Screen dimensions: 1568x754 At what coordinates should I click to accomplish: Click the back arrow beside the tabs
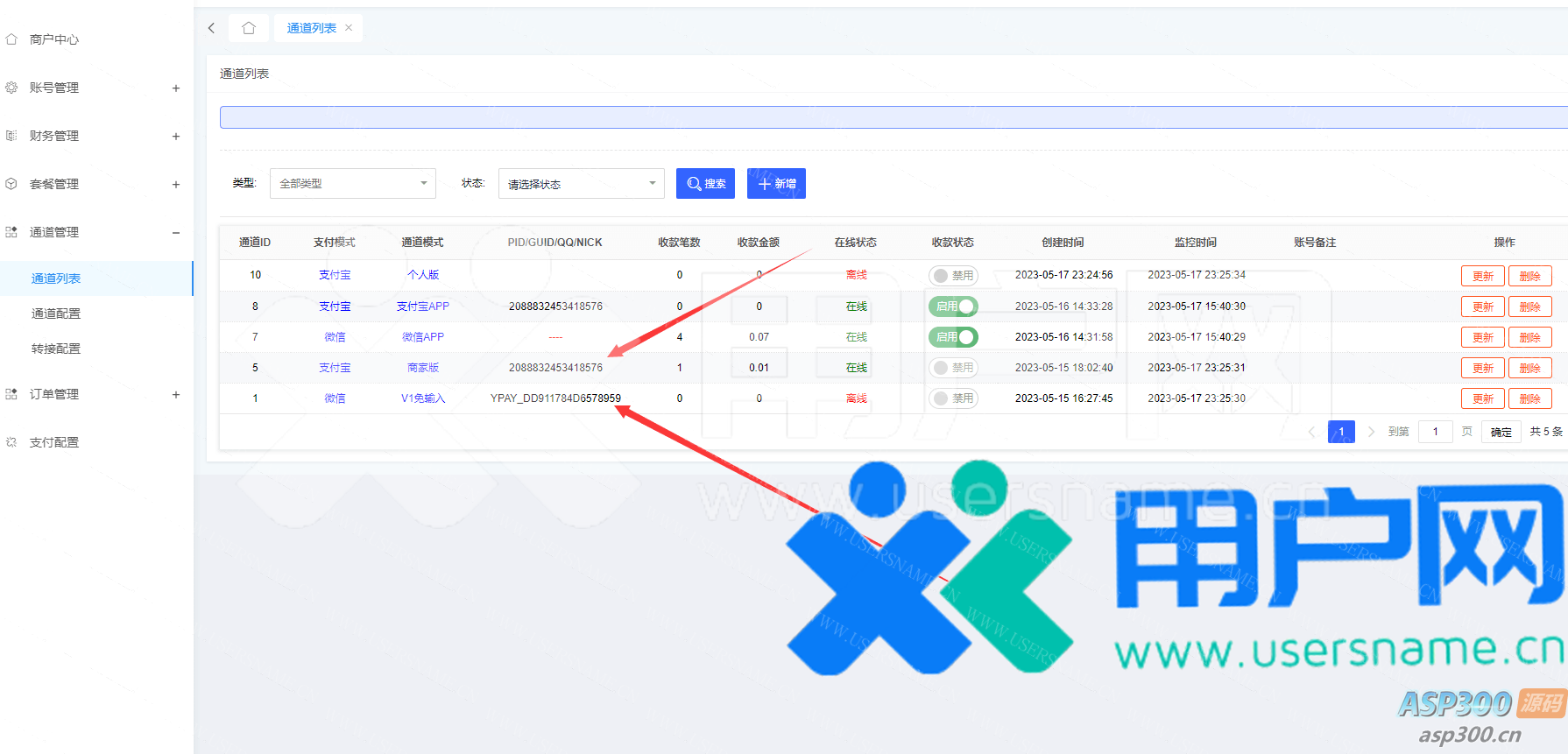coord(211,28)
